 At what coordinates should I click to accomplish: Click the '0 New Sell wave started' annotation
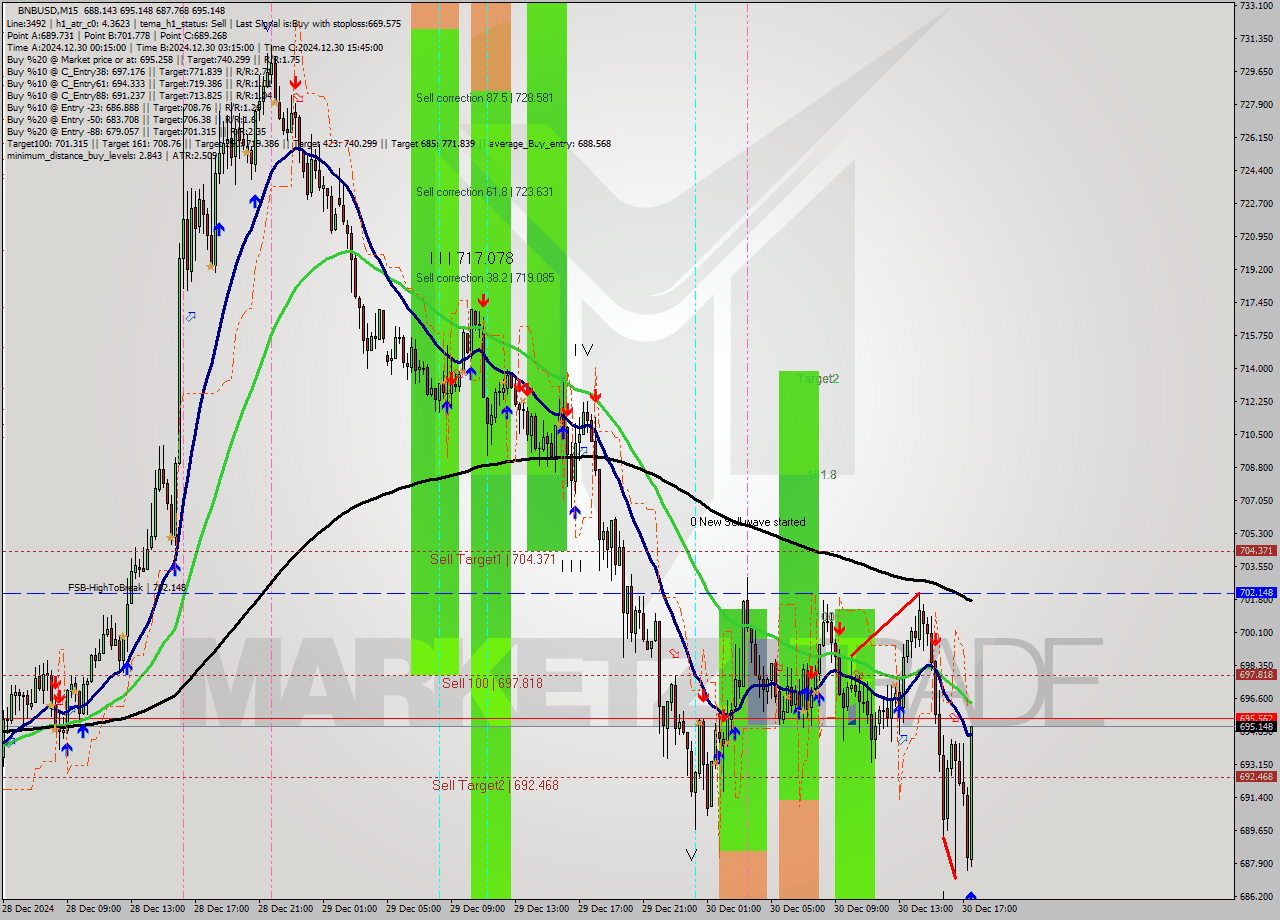click(748, 522)
